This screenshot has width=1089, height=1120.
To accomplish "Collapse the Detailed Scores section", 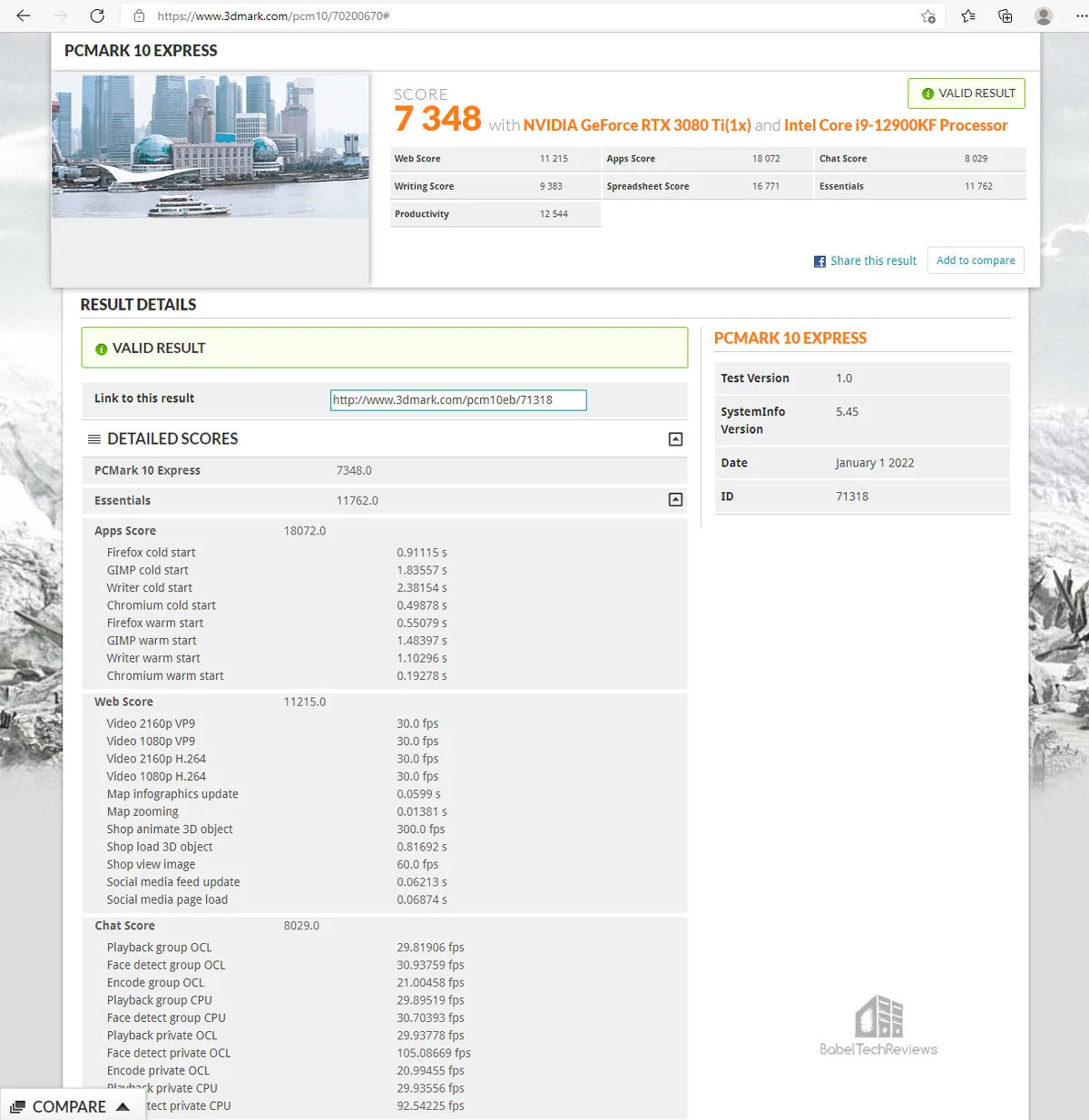I will pos(675,439).
